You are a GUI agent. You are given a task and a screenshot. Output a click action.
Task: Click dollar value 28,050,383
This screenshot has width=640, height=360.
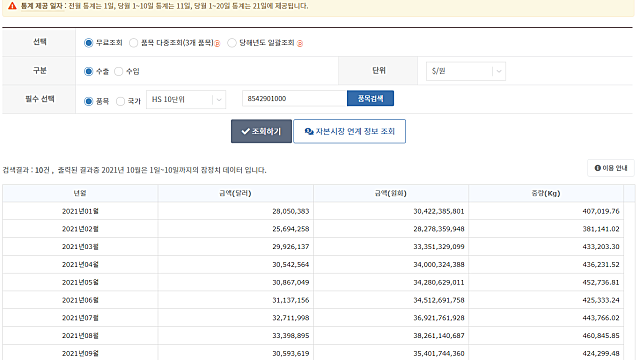[x=291, y=211]
